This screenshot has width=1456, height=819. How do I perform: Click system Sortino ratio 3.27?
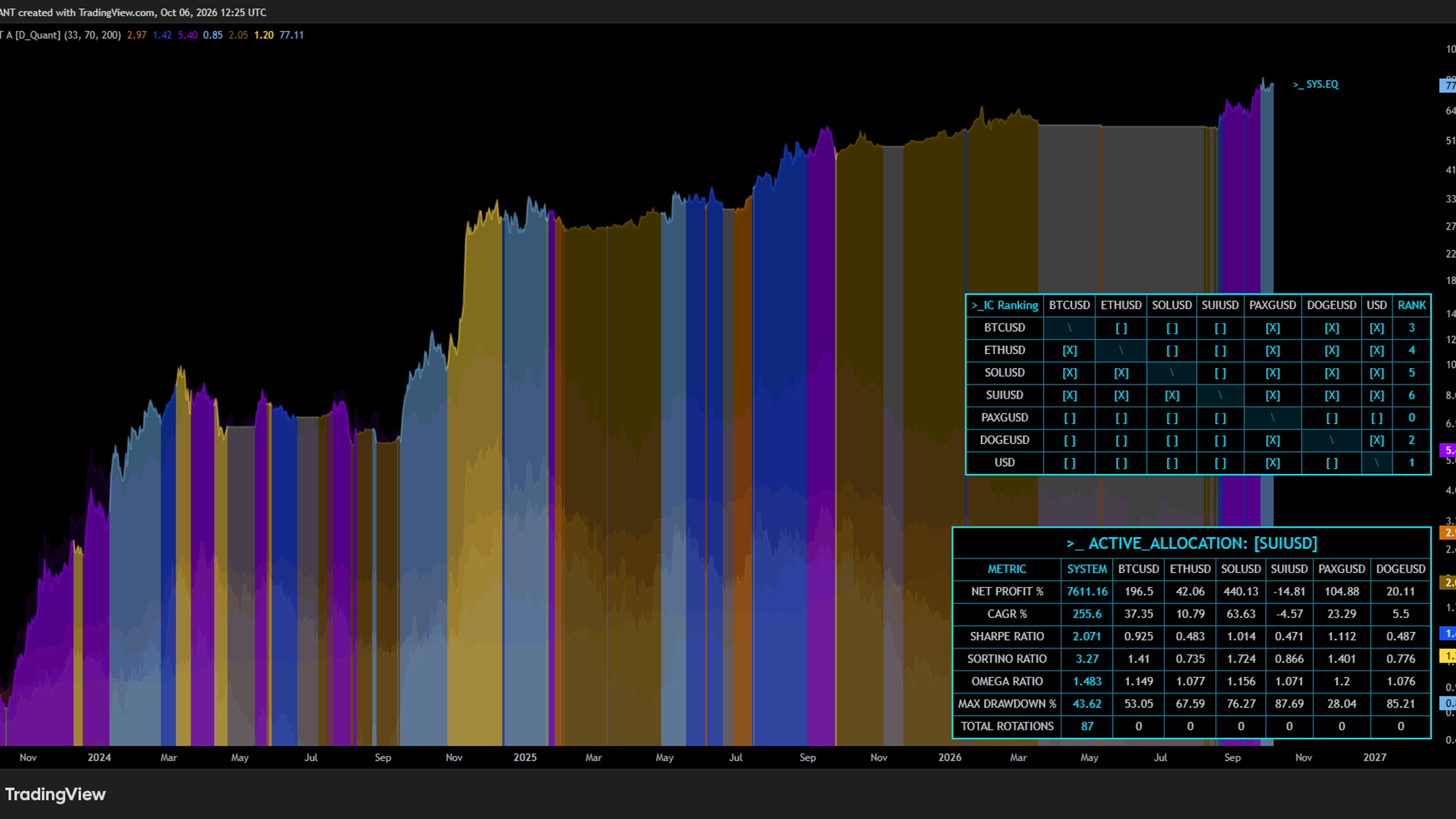click(1087, 659)
